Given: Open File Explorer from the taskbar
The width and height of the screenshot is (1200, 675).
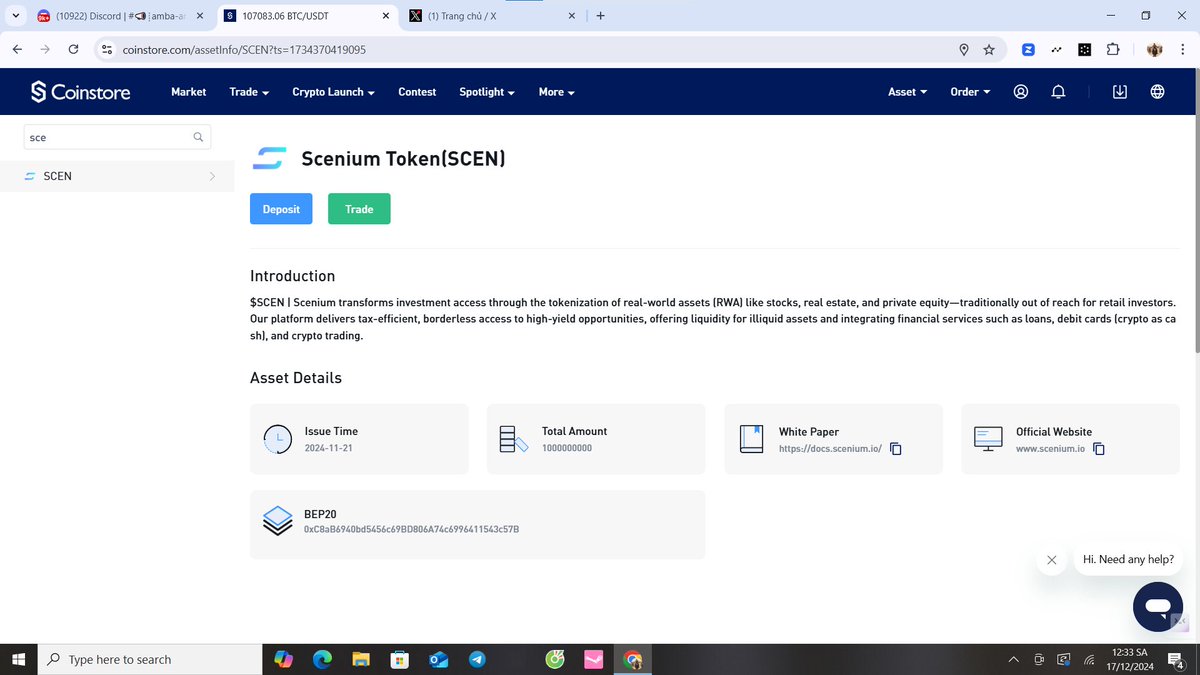Looking at the screenshot, I should [x=361, y=659].
